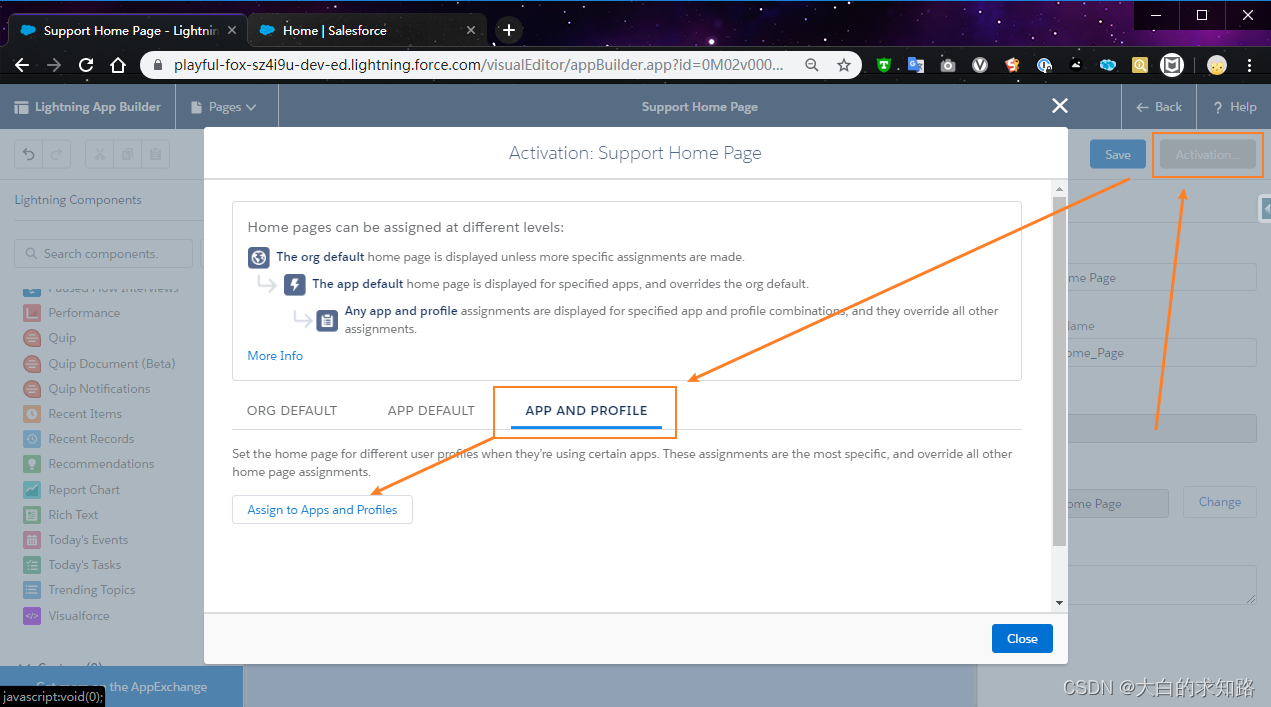Open the camera screenshot extension
This screenshot has width=1271, height=707.
click(948, 65)
